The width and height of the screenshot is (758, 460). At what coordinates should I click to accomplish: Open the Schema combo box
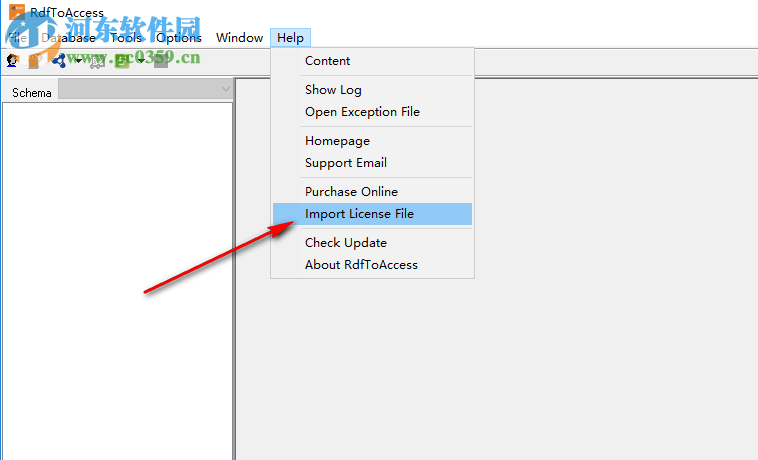click(x=145, y=89)
